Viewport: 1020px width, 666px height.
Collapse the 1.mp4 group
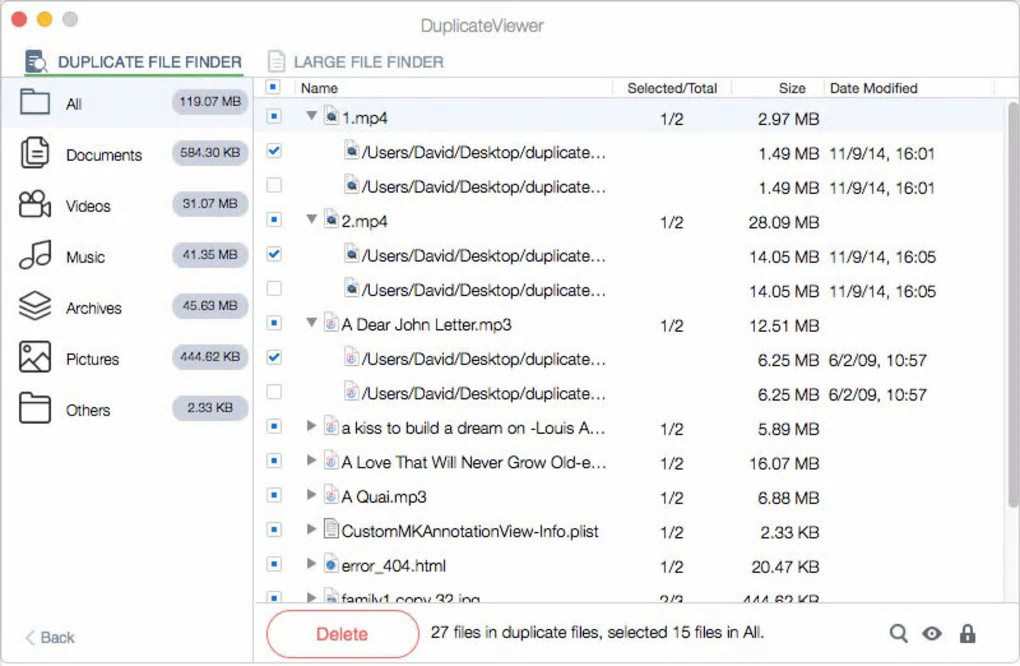point(312,116)
